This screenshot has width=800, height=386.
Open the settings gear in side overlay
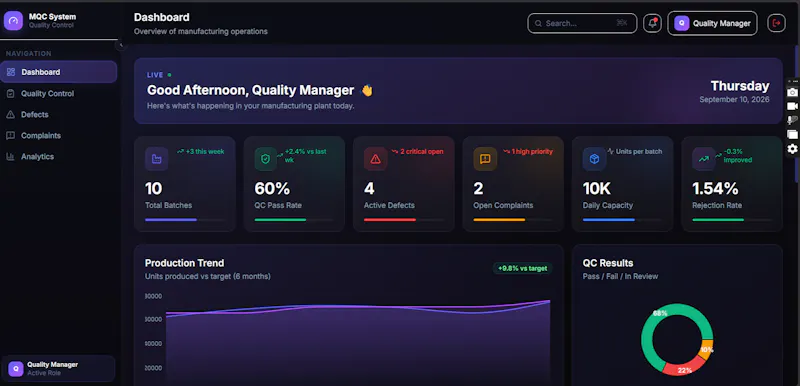pos(792,149)
